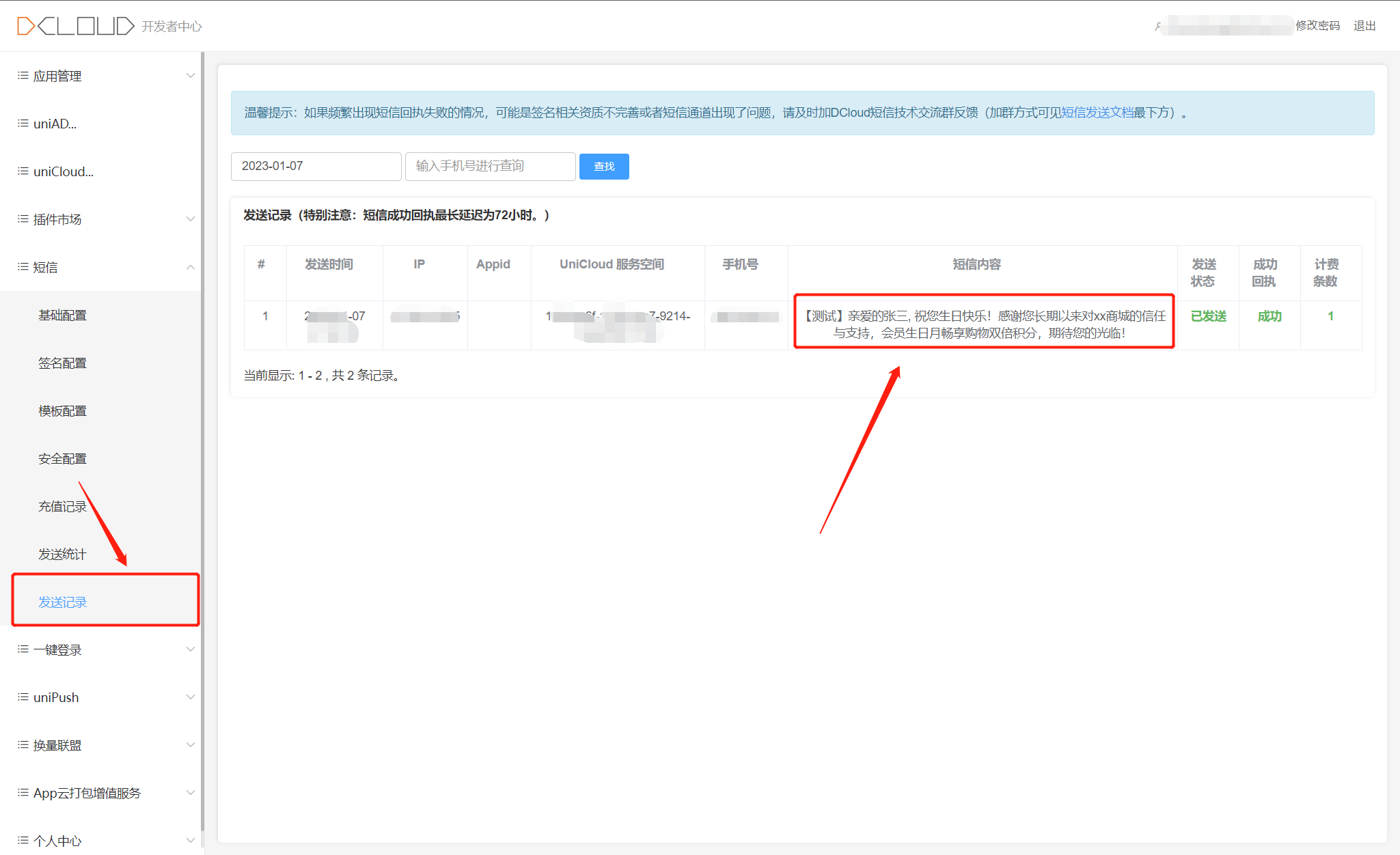Image resolution: width=1400 pixels, height=855 pixels.
Task: Click the 2023-01-07 date field
Action: coord(316,166)
